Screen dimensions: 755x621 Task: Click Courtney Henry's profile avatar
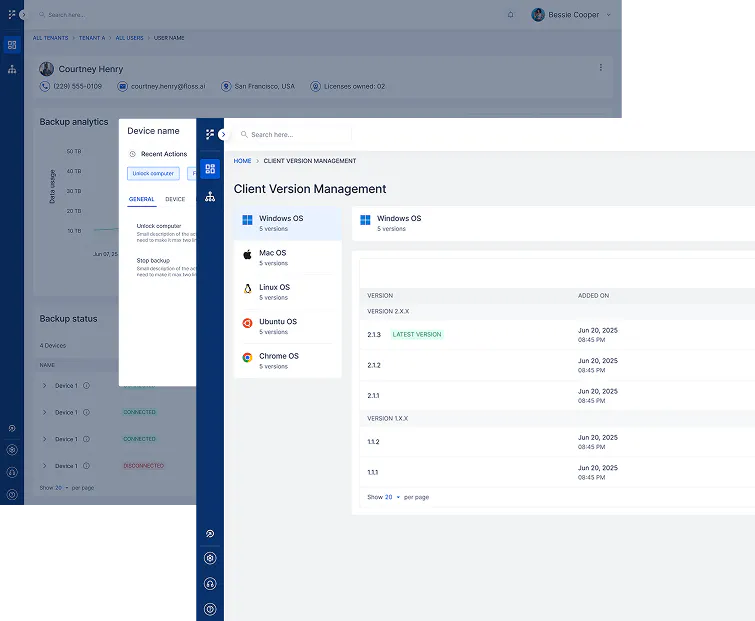click(46, 69)
